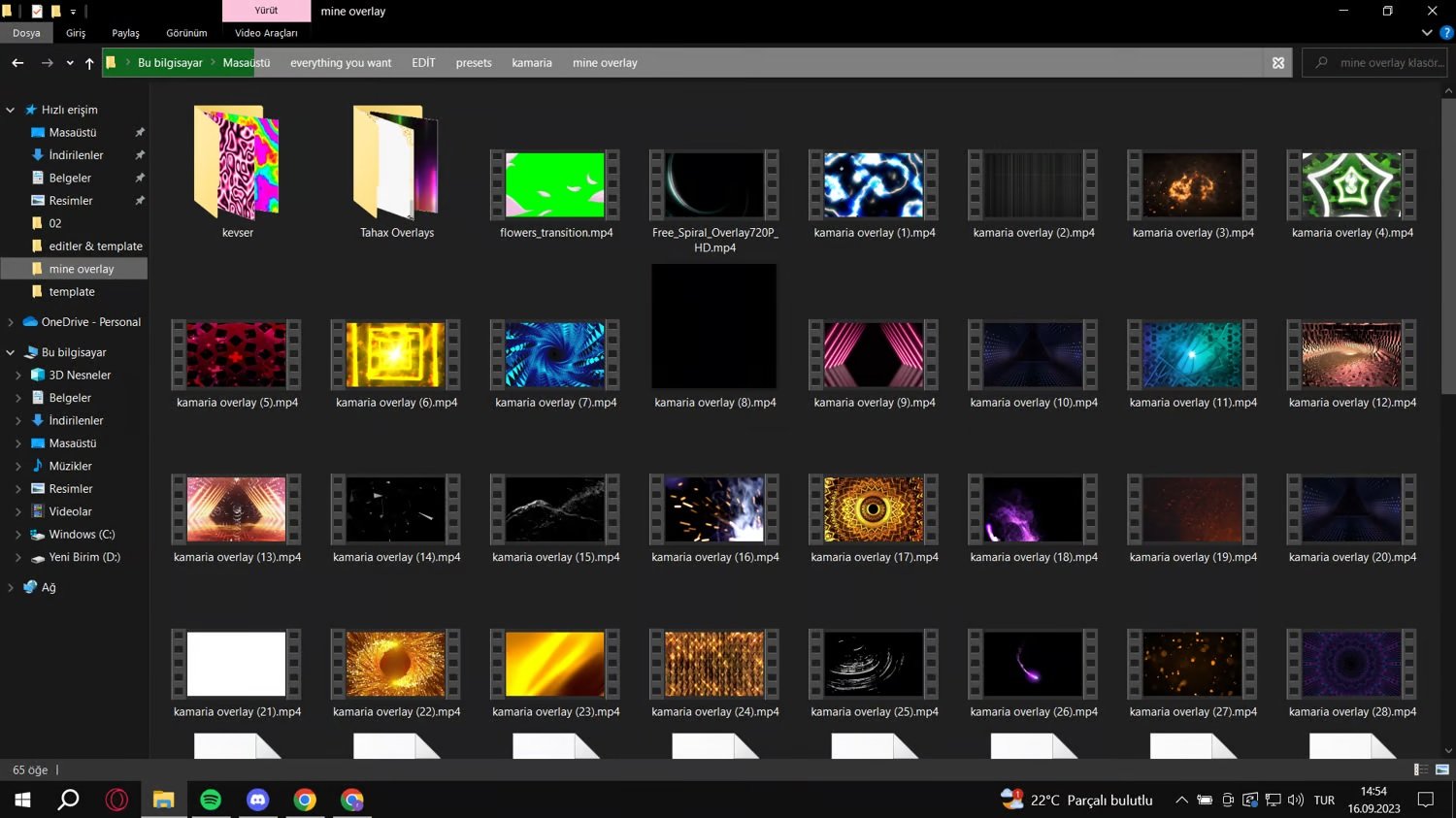The image size is (1456, 818).
Task: Switch to large icons view icon
Action: coord(1442,769)
